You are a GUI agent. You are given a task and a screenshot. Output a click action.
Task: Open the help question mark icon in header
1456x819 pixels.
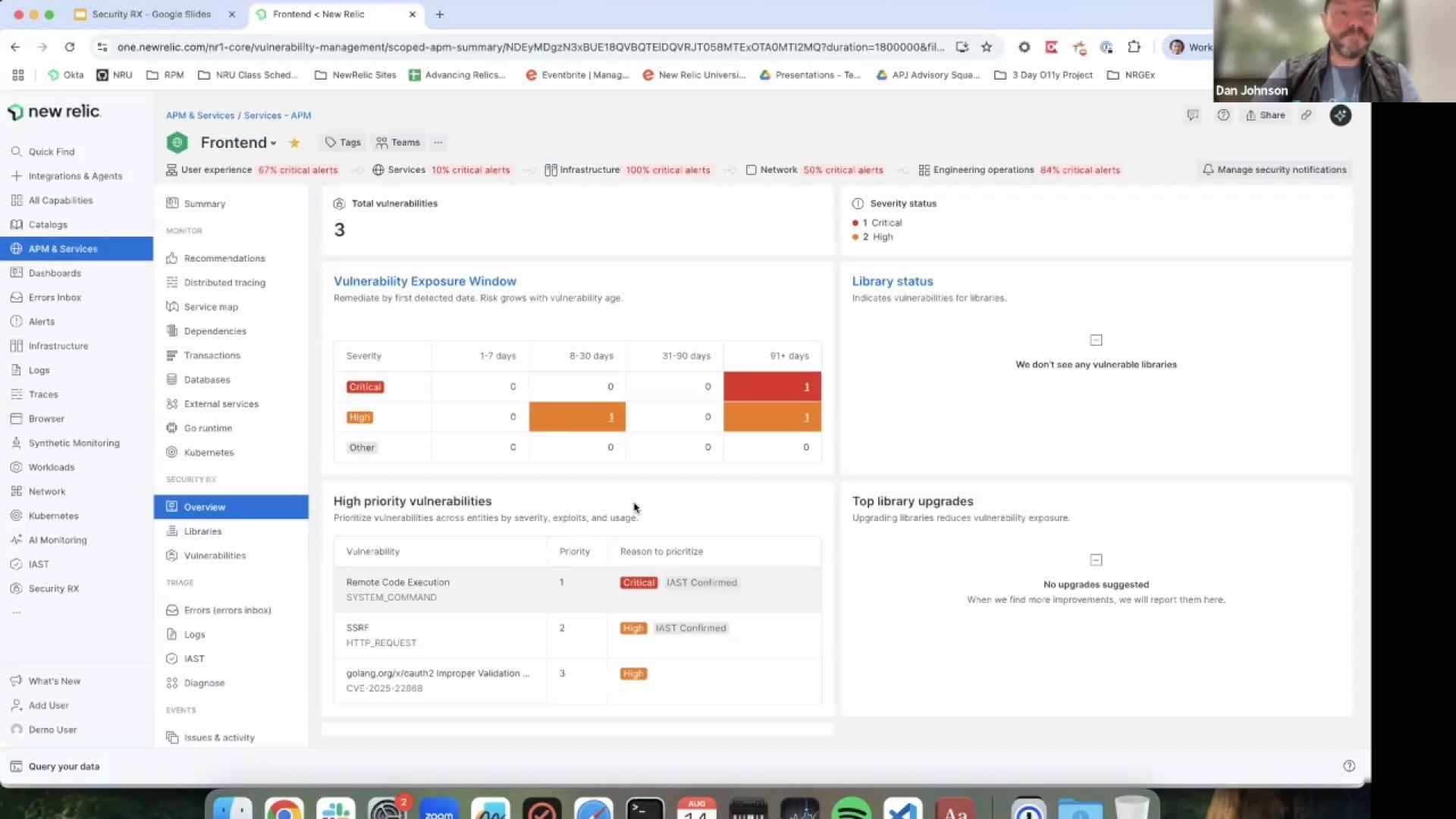point(1223,115)
